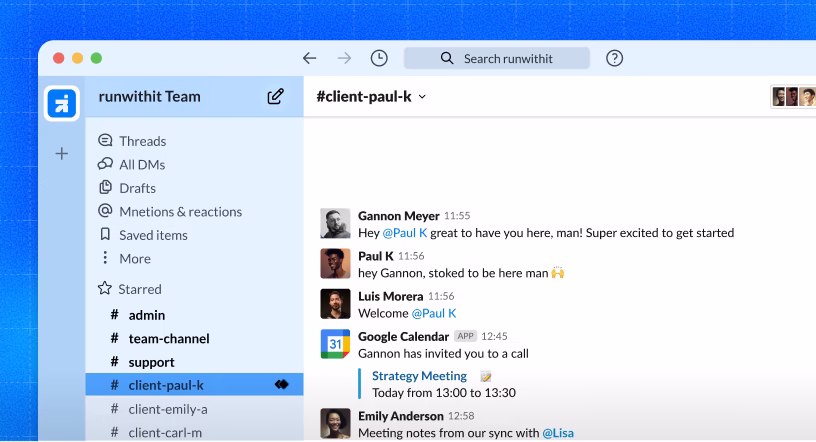Click the Google Calendar app icon

(x=335, y=344)
